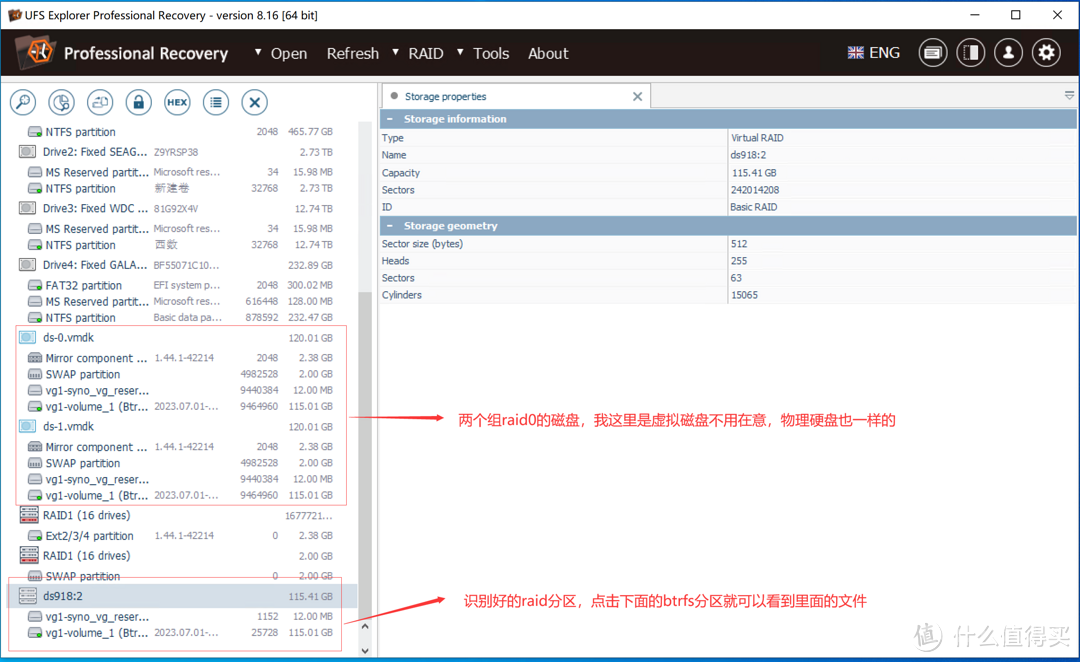
Task: Select Drive4 Fixed GALA disk icon
Action: [28, 265]
